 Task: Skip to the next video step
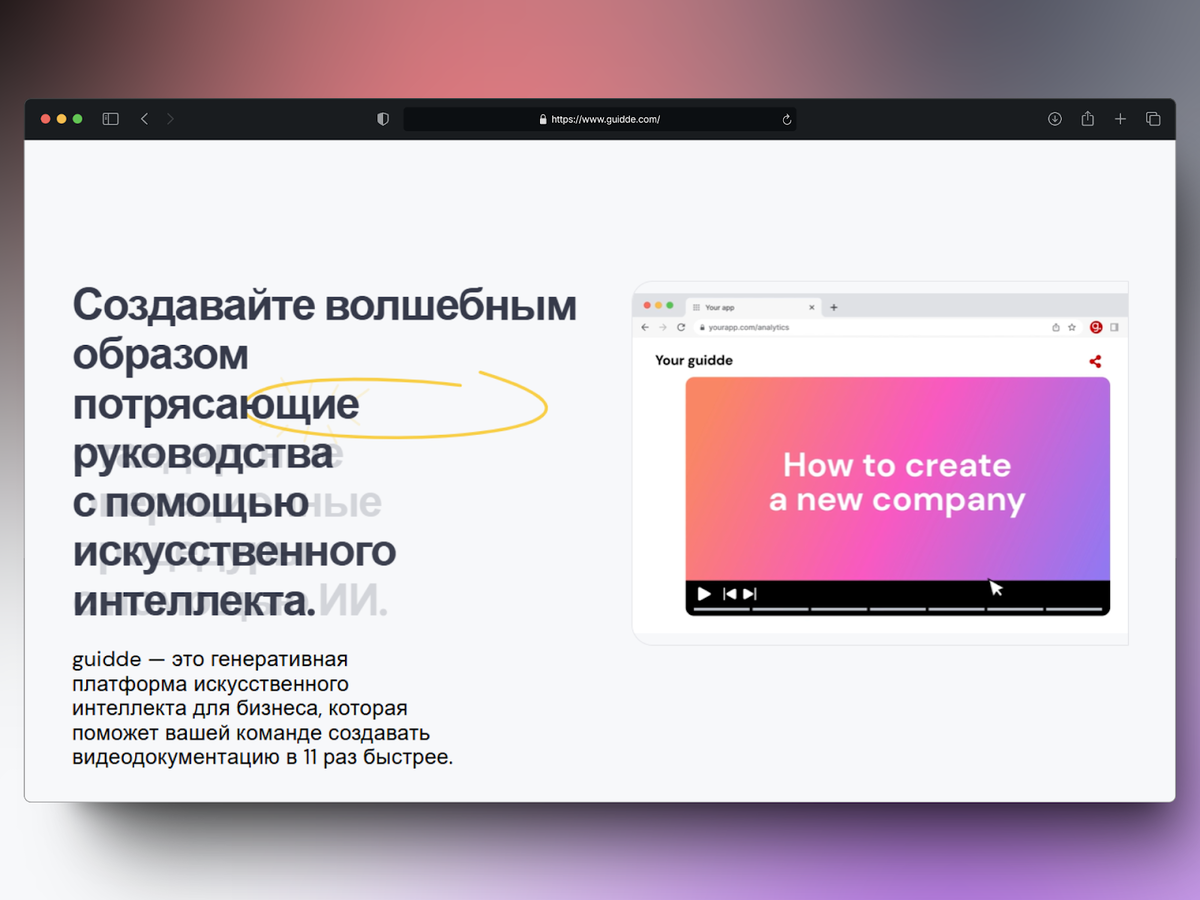750,594
